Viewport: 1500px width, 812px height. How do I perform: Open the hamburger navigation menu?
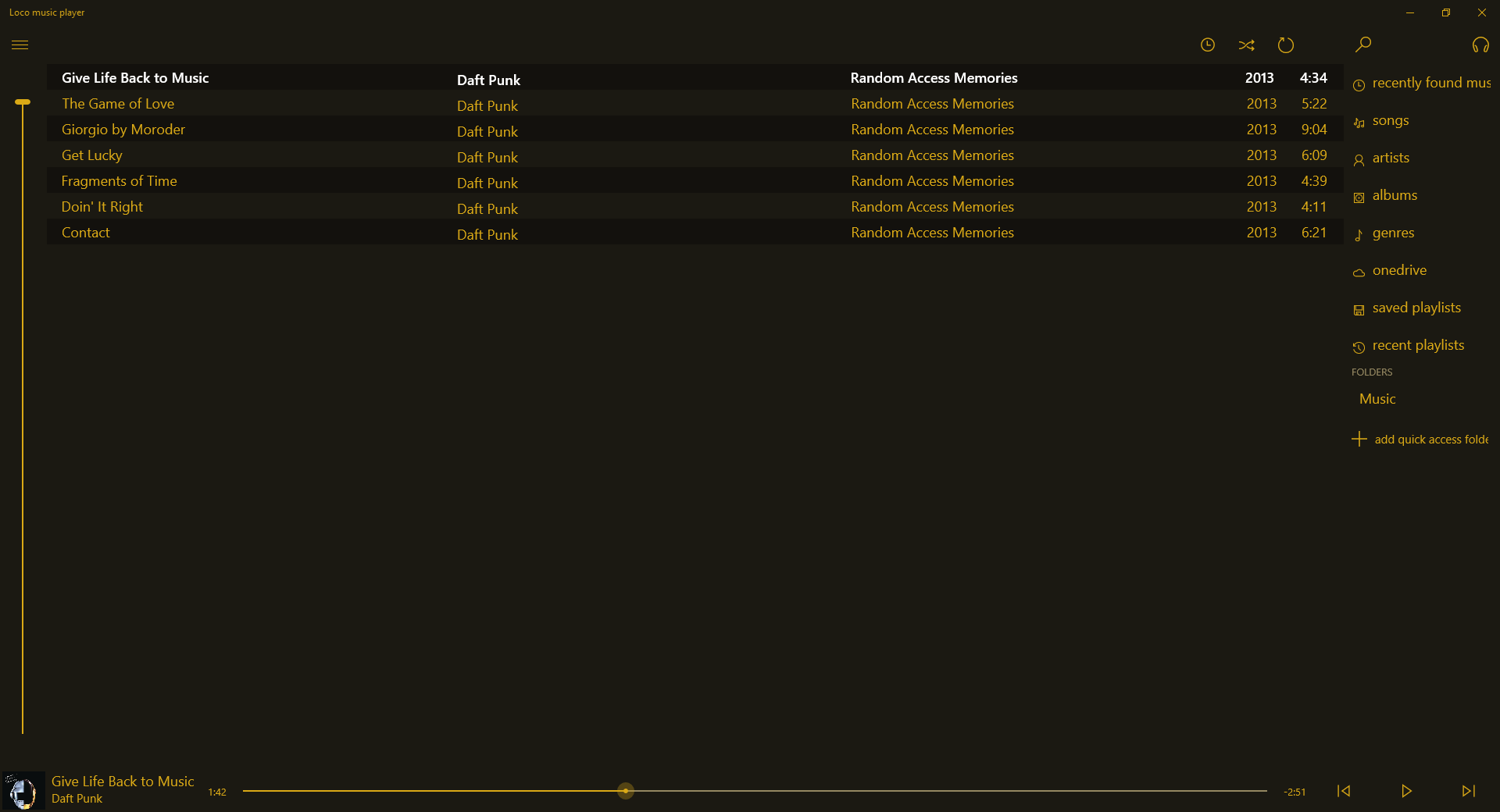click(20, 45)
